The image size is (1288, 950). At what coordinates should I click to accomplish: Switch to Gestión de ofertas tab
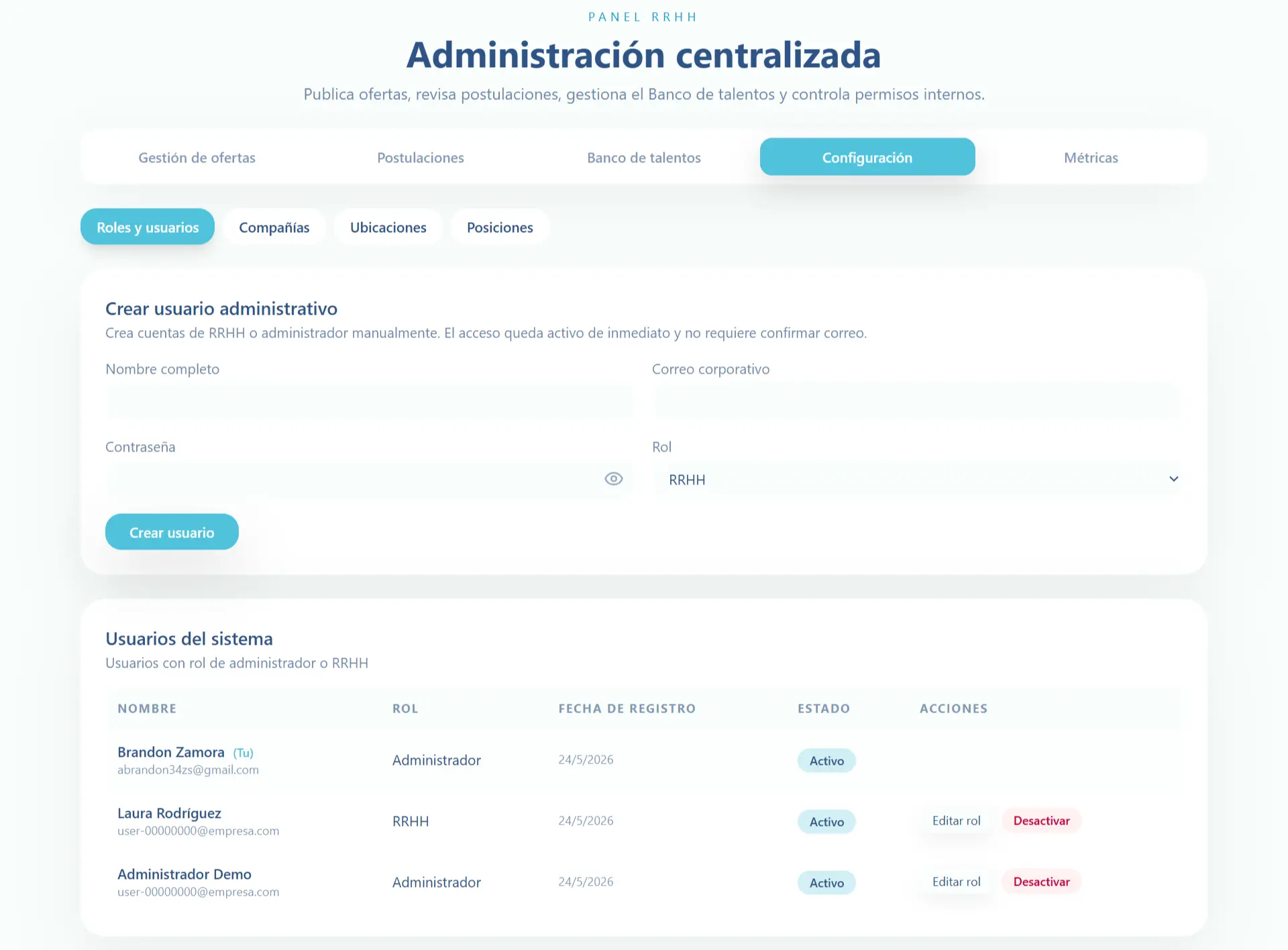click(x=197, y=158)
